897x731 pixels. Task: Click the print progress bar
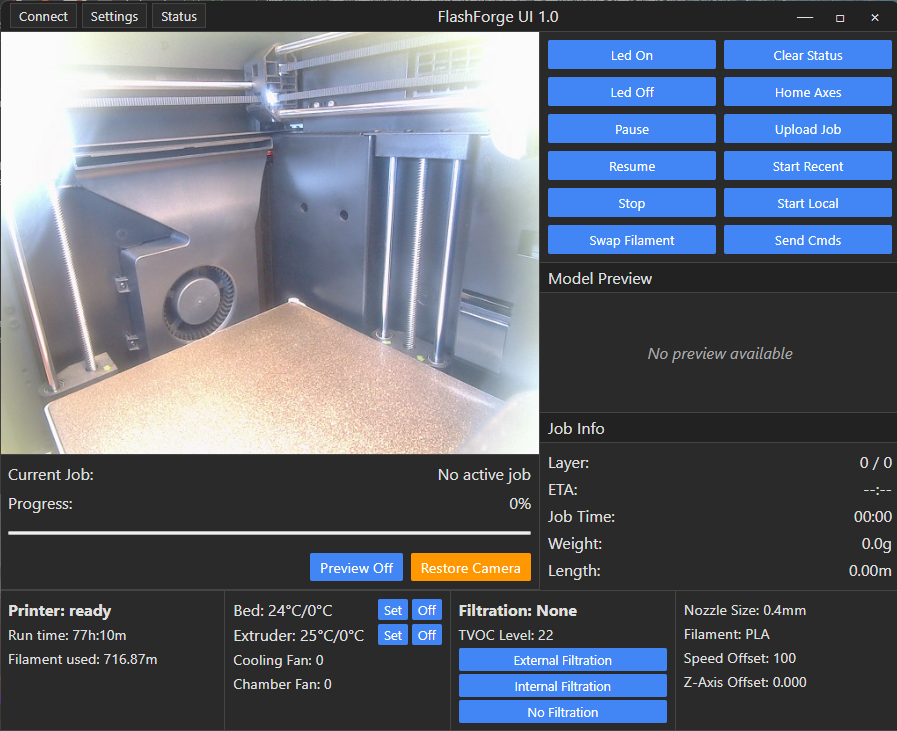[269, 533]
